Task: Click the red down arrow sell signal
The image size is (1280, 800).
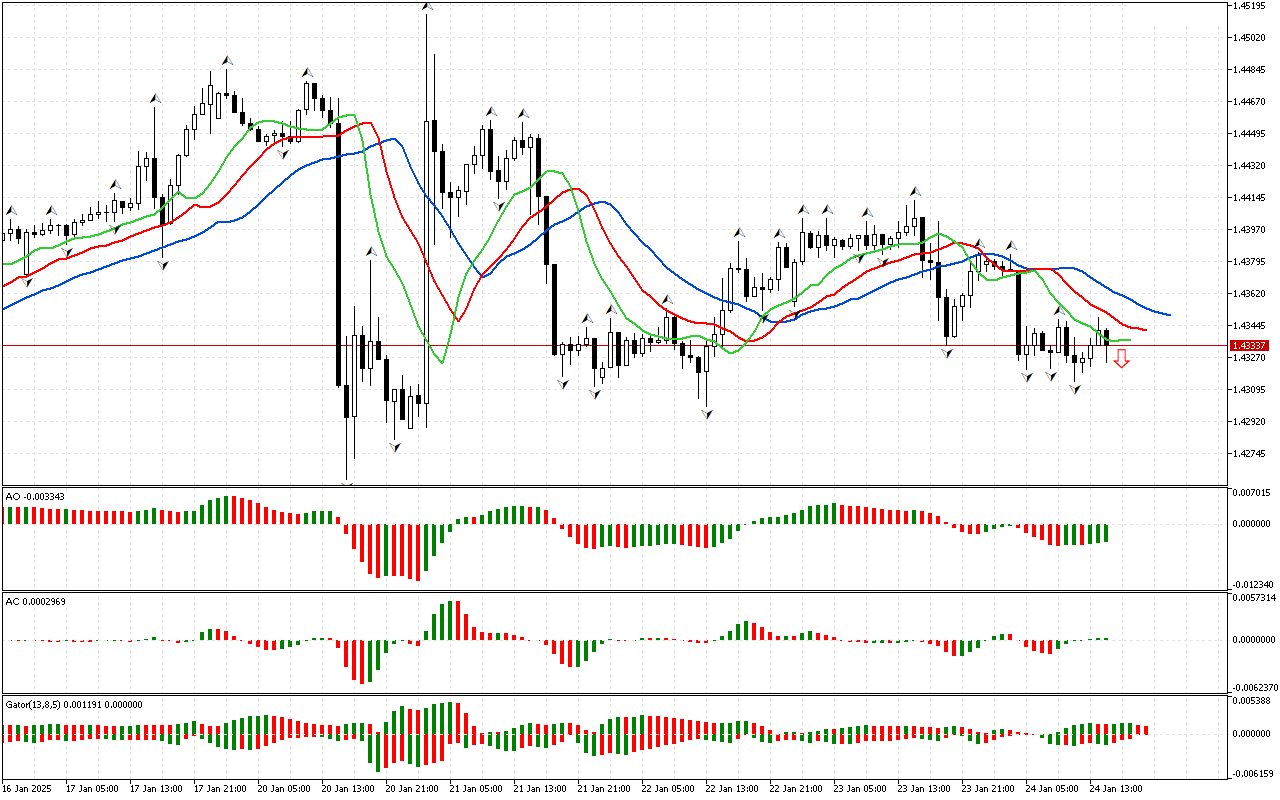Action: pos(1122,359)
